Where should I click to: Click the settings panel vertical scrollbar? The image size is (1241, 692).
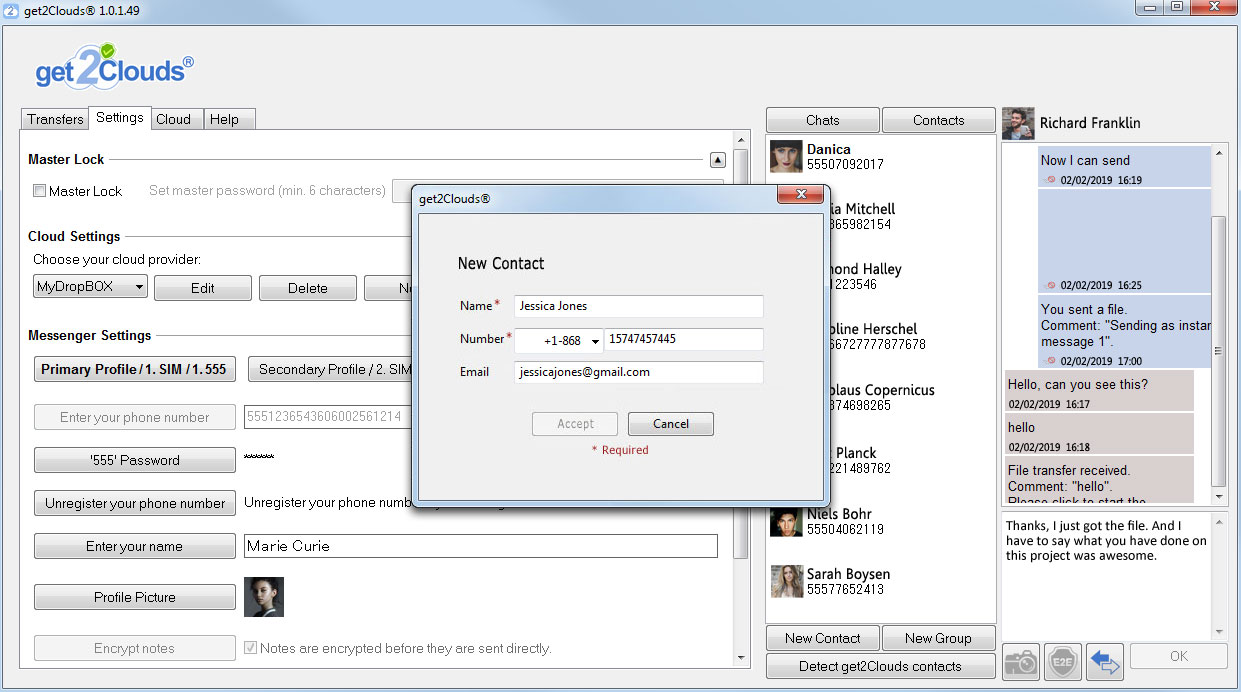[741, 353]
